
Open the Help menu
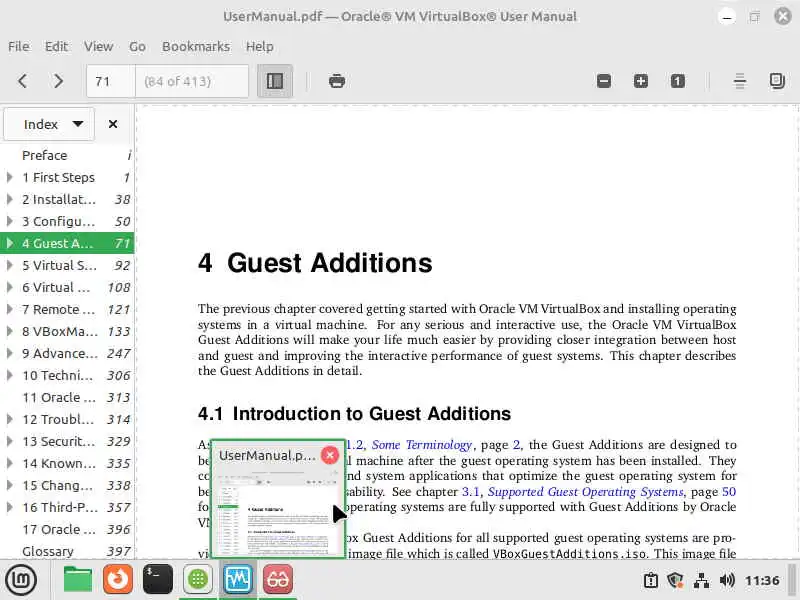[260, 46]
